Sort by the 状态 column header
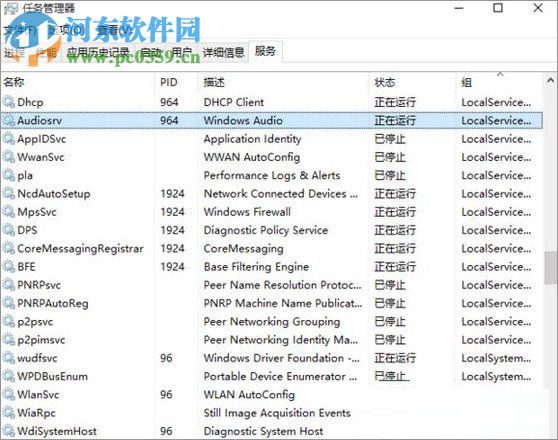Image resolution: width=558 pixels, height=440 pixels. [412, 83]
